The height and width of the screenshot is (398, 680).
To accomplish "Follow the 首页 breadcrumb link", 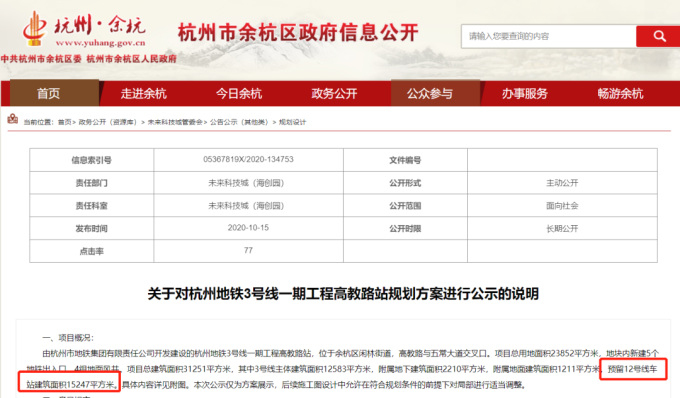I will (x=65, y=122).
